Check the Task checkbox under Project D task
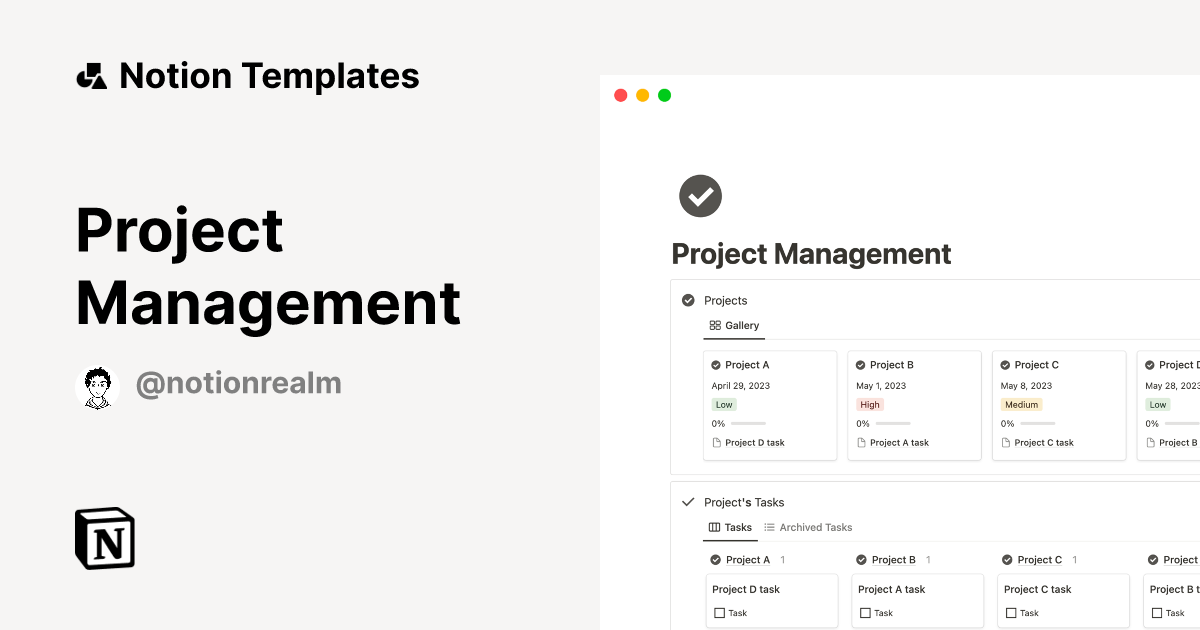This screenshot has height=630, width=1200. (x=719, y=612)
